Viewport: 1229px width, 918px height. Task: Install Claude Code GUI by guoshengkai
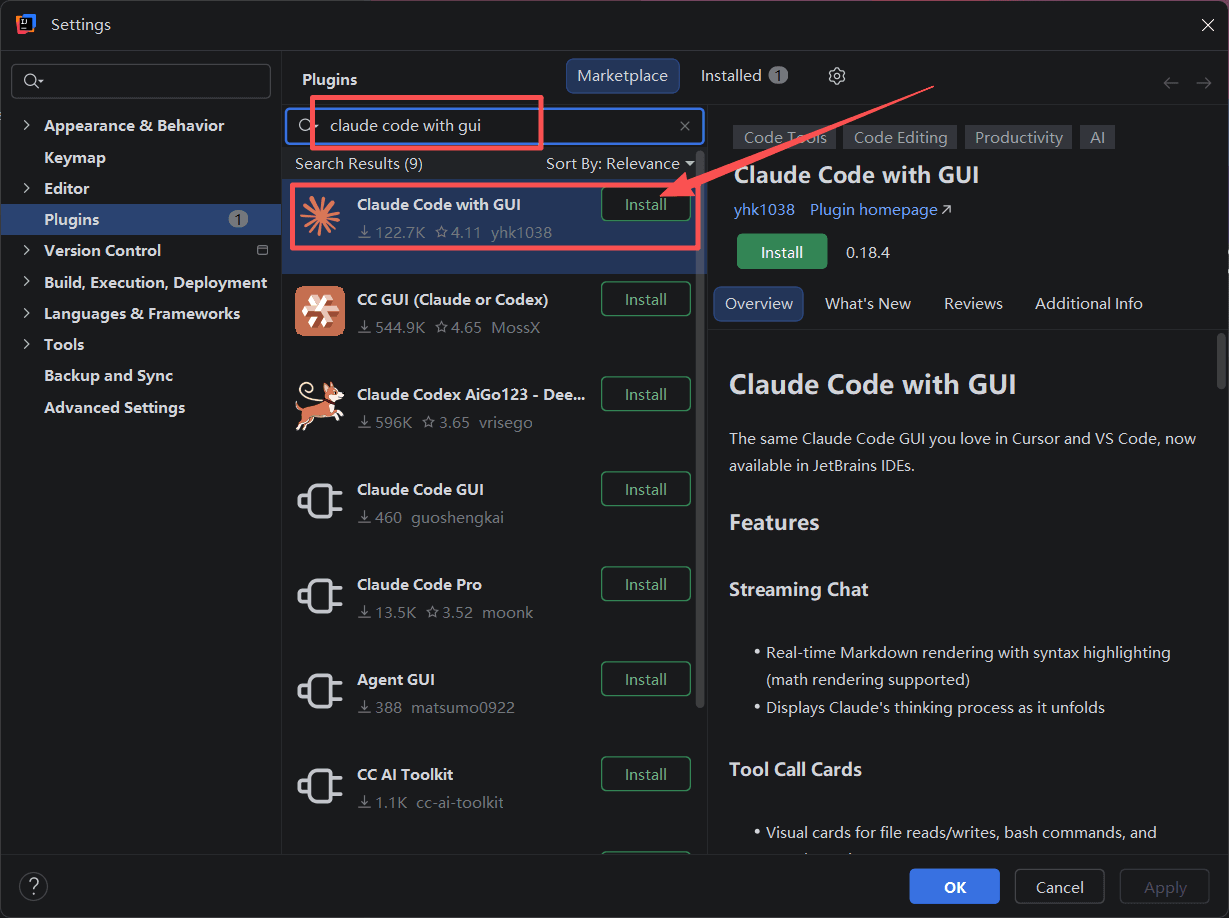646,489
